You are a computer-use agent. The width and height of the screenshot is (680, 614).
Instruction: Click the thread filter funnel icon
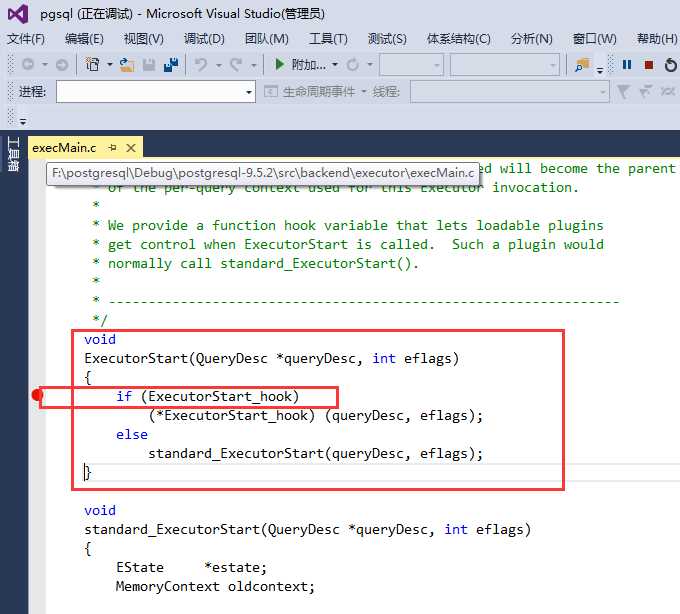[x=623, y=91]
